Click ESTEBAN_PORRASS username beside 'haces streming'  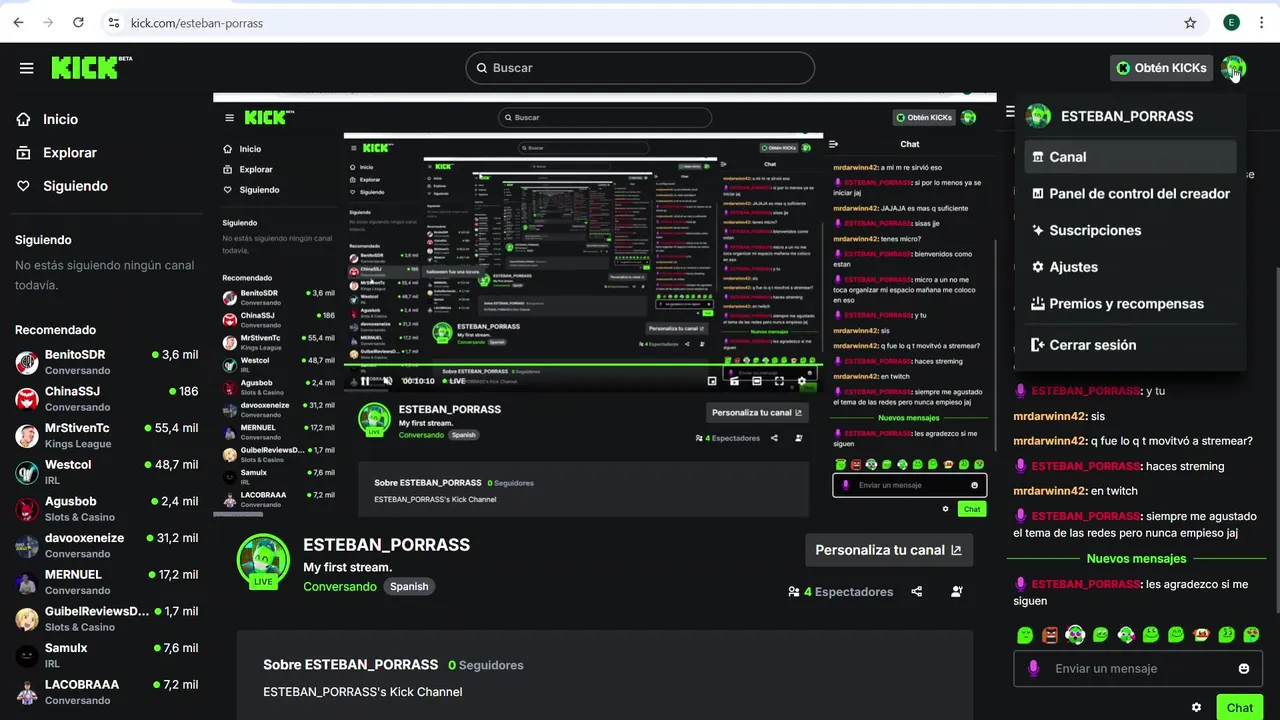click(1086, 466)
